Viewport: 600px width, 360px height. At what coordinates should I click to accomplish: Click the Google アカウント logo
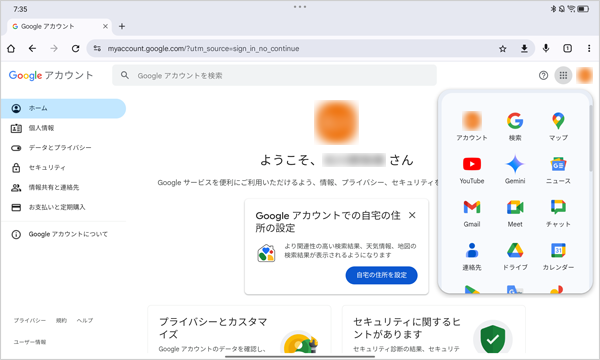[51, 75]
